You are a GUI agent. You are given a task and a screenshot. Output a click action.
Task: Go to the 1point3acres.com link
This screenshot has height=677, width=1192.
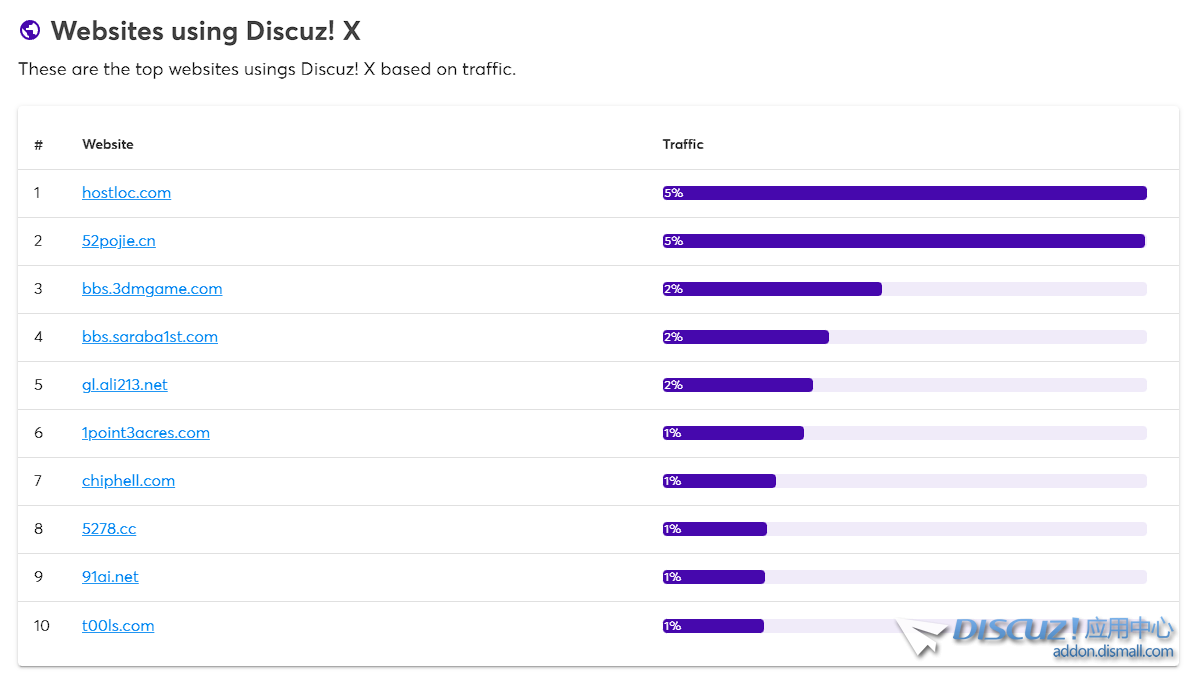pos(146,433)
